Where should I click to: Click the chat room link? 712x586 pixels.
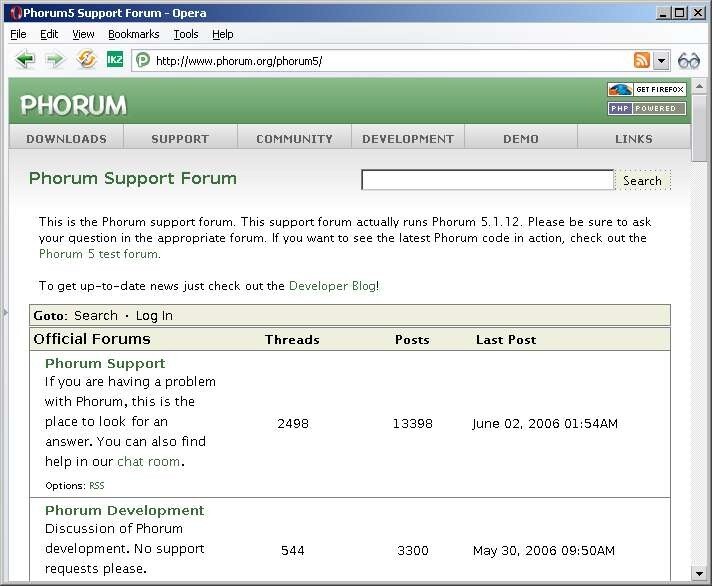click(x=148, y=462)
